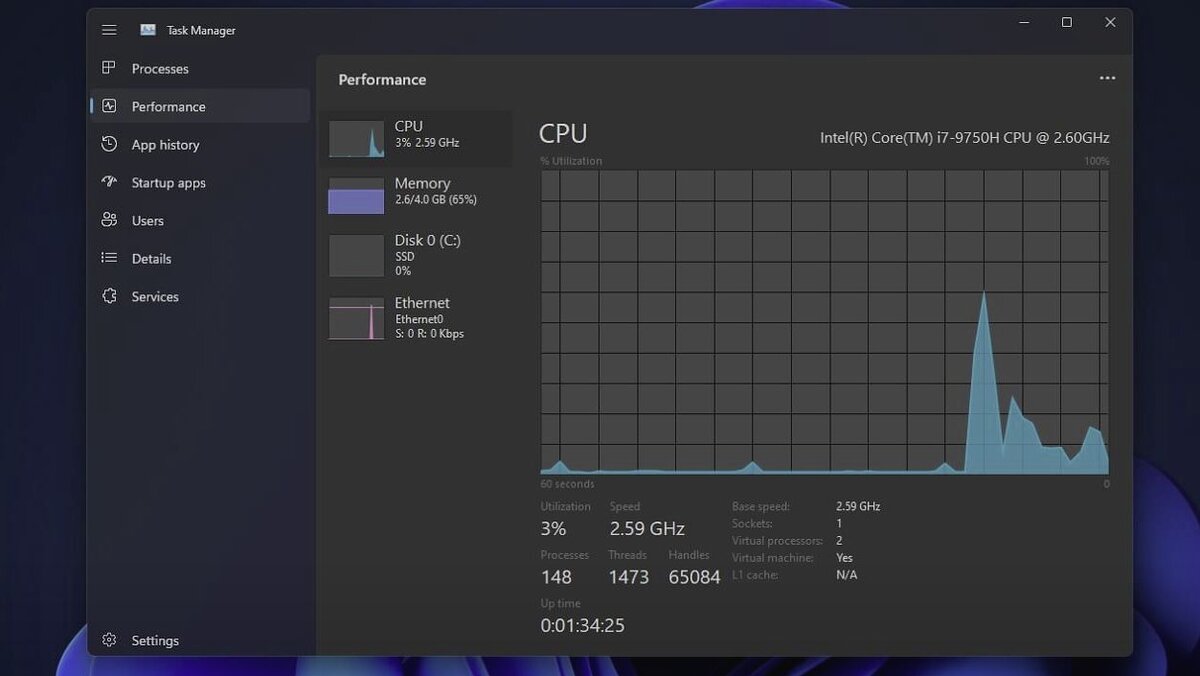1200x676 pixels.
Task: Click the Disk 0 (C:) label
Action: tap(427, 240)
